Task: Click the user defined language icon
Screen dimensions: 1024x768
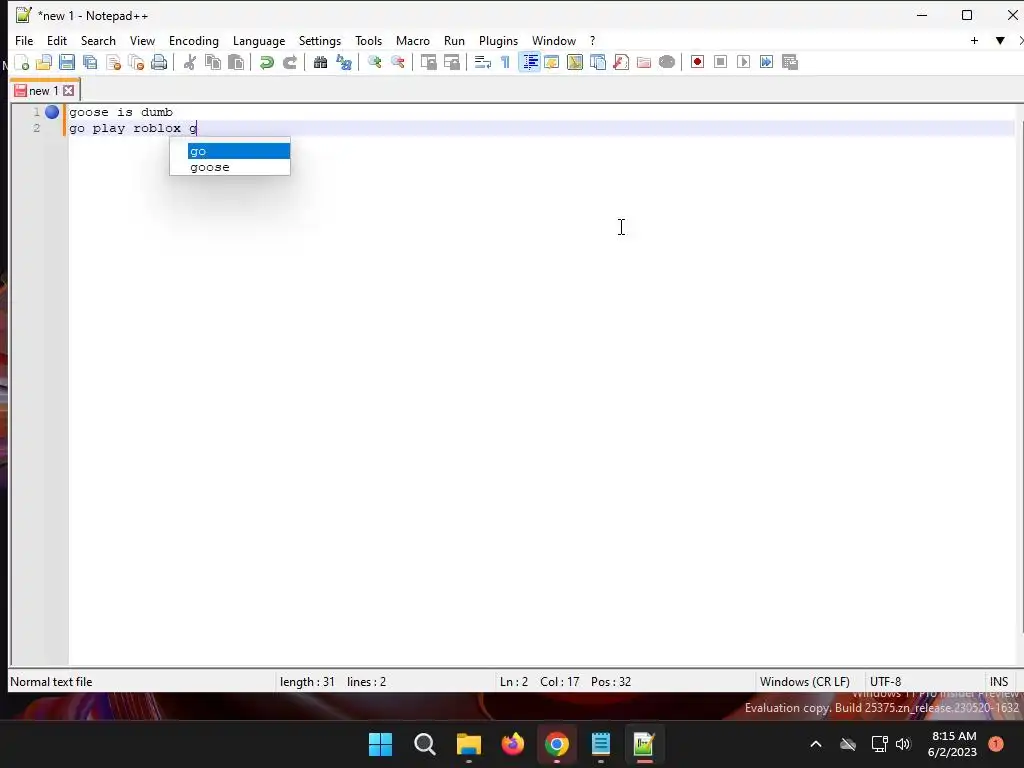Action: (552, 62)
